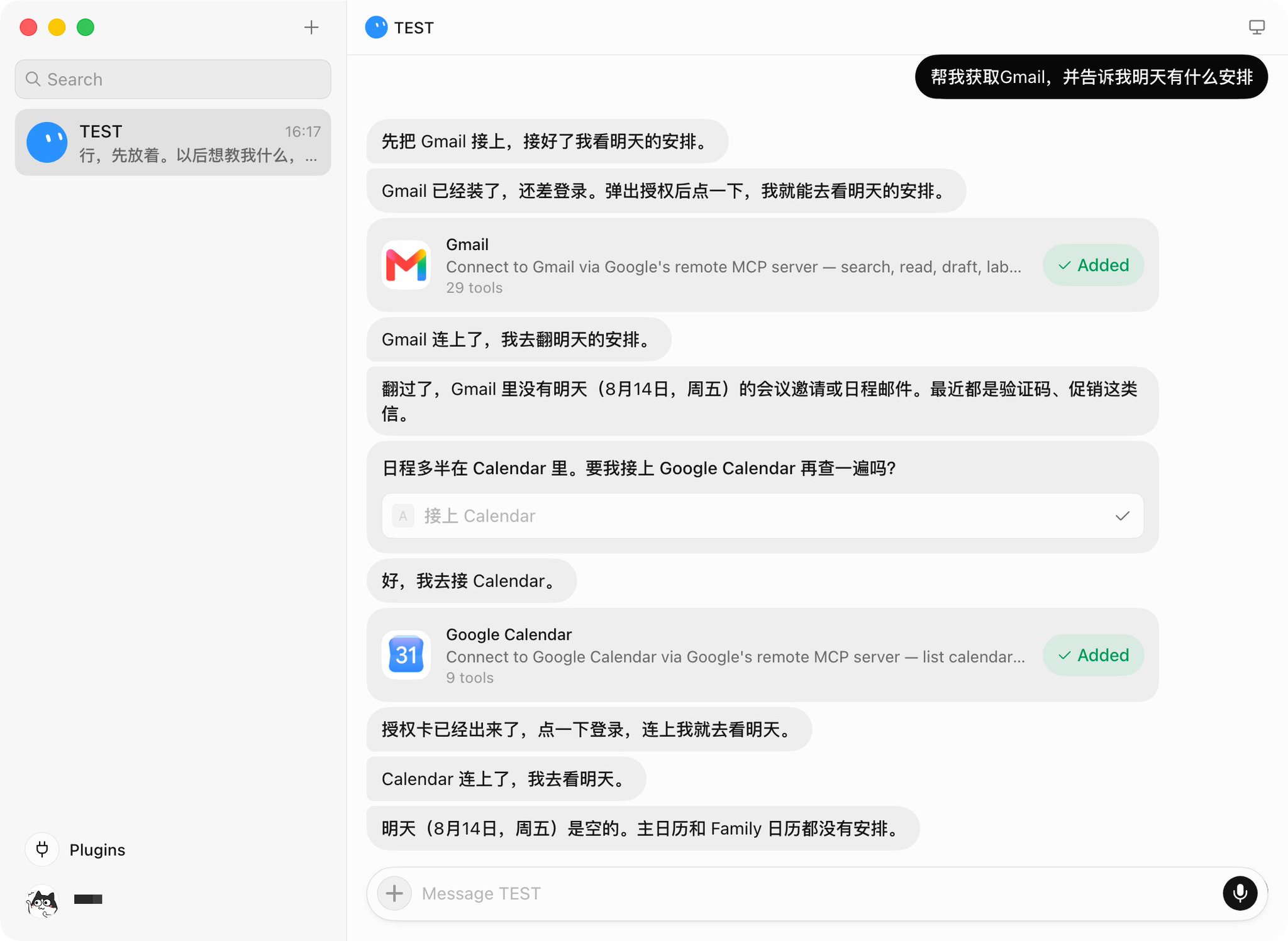Screen dimensions: 1288x941
Task: Click message 好，我去接 Calendar
Action: [x=472, y=581]
